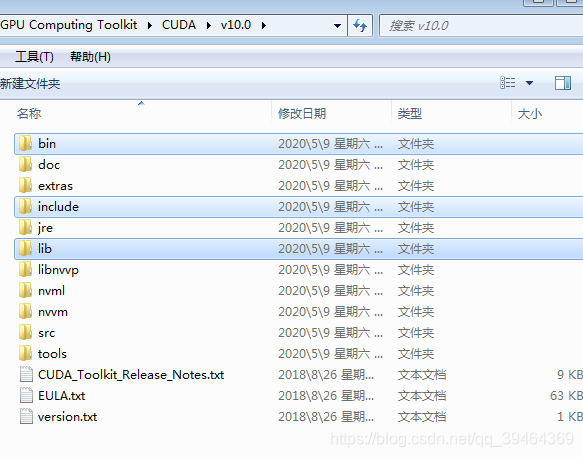Screen dimensions: 583x457
Task: Sort by 修改日期 column header
Action: click(x=331, y=113)
